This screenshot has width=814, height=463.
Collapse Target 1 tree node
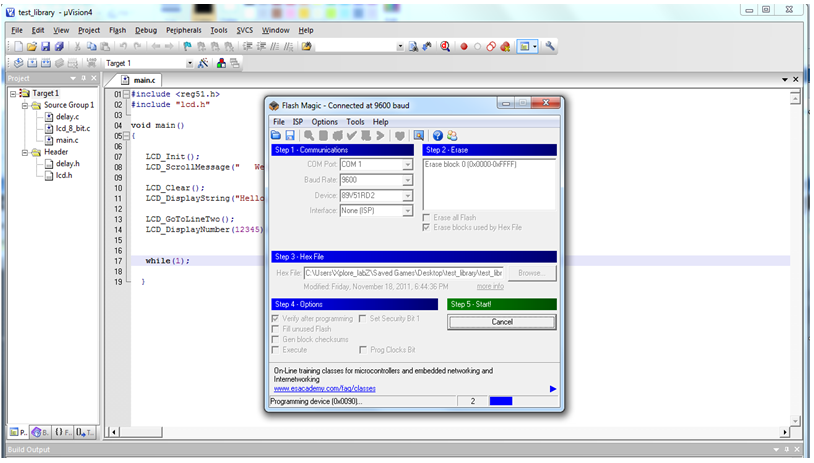click(x=13, y=93)
